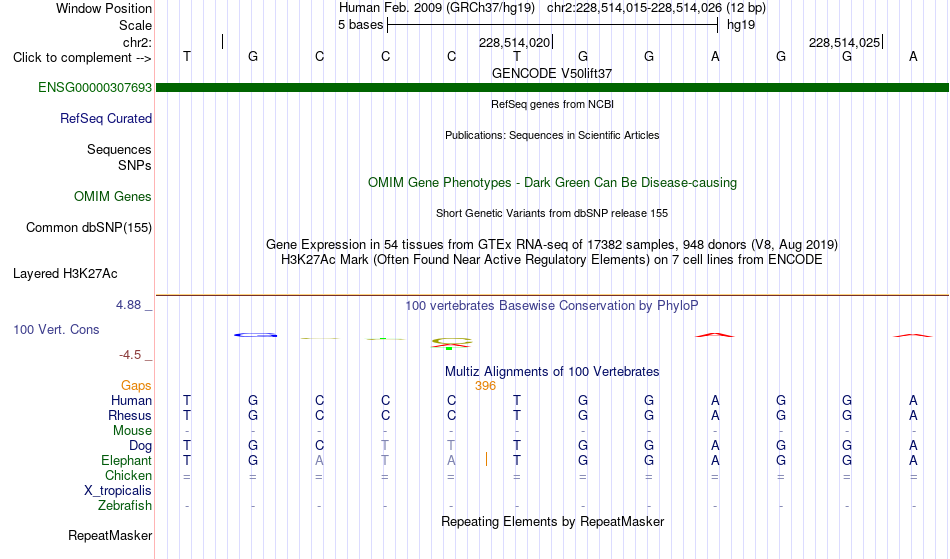
Task: Open the 100 Vert. Cons track label
Action: (56, 329)
